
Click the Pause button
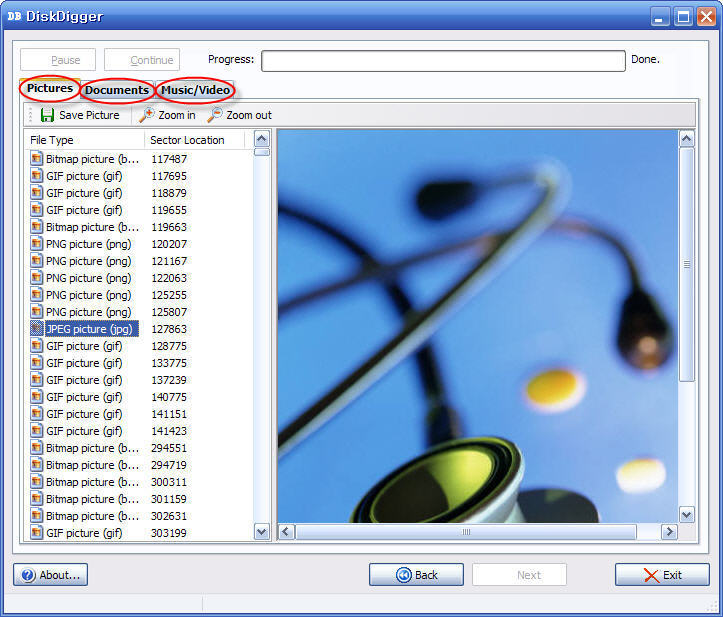click(x=58, y=60)
